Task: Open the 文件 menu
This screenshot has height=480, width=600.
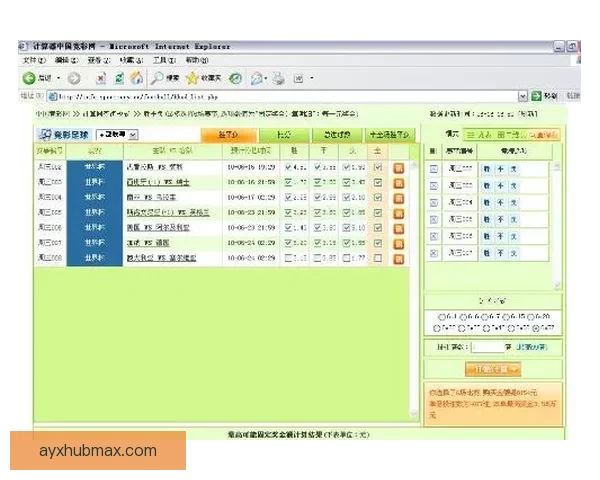Action: point(34,60)
